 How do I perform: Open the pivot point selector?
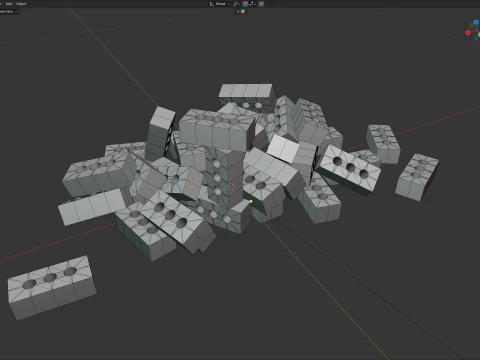pyautogui.click(x=236, y=4)
